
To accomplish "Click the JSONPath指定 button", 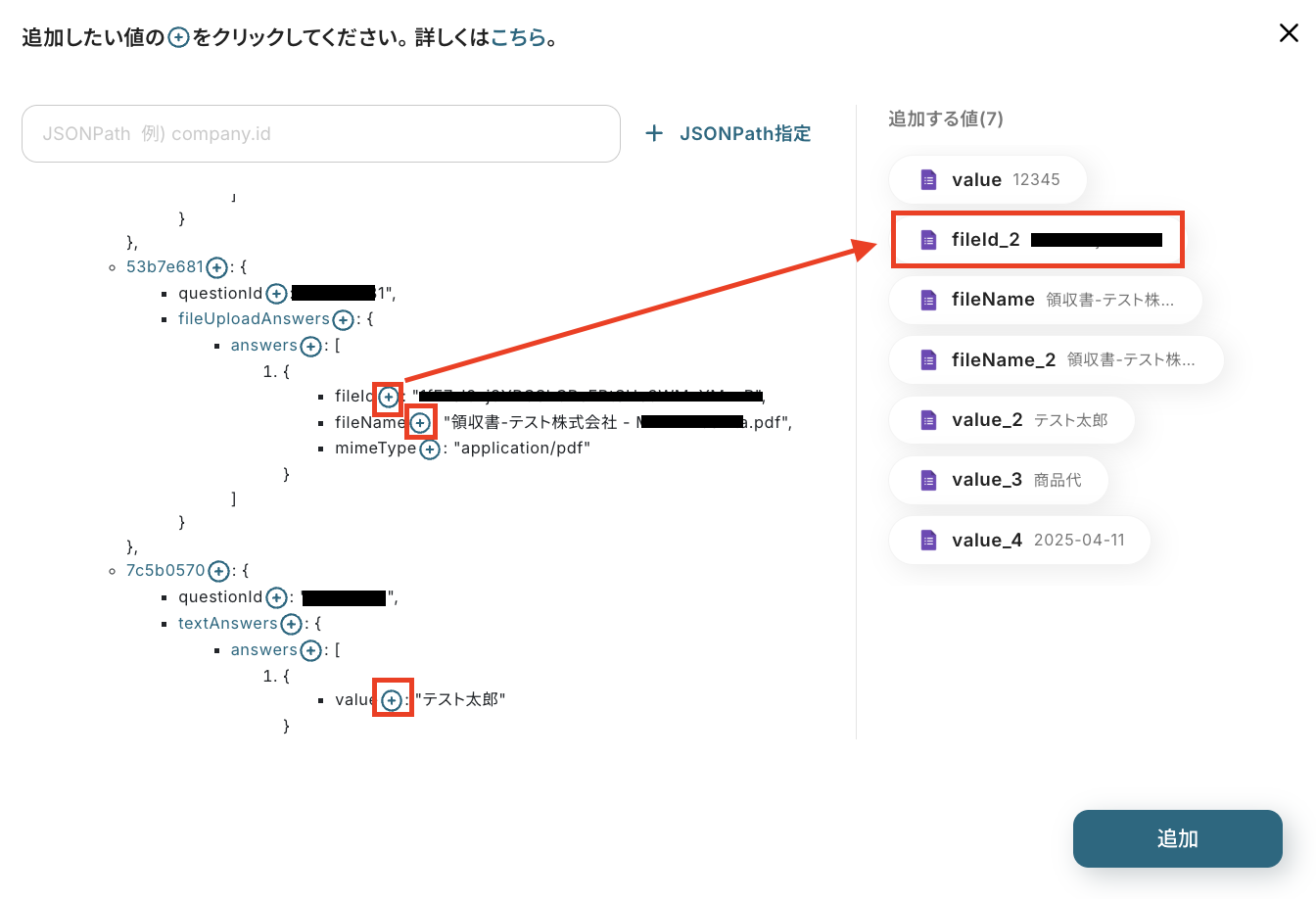I will pyautogui.click(x=728, y=133).
